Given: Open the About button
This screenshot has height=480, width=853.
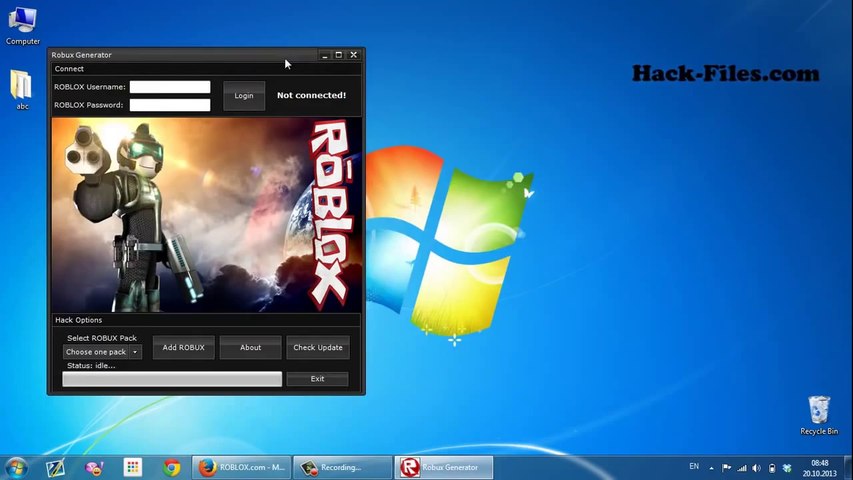Looking at the screenshot, I should (250, 347).
